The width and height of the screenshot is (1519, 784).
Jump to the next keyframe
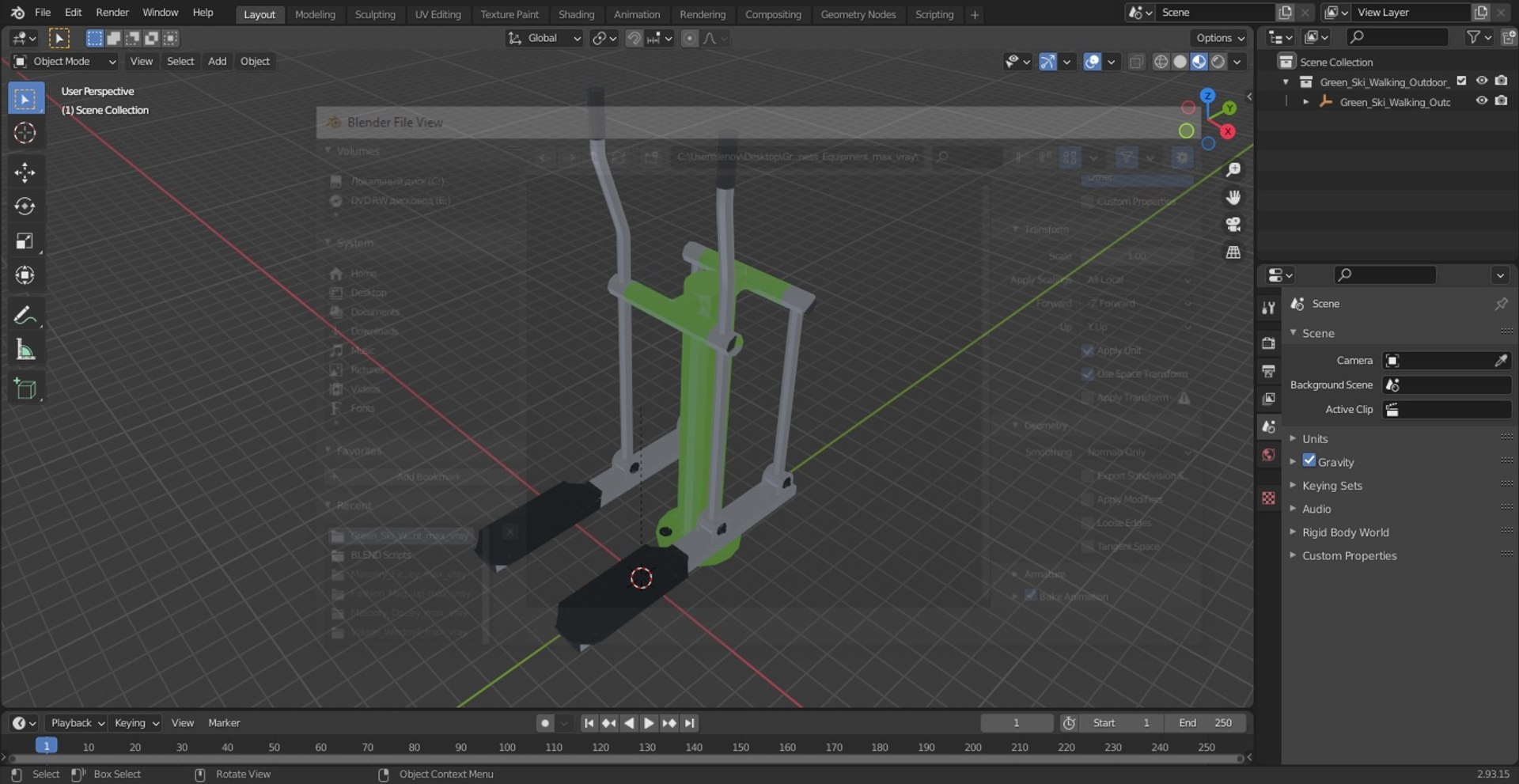point(669,723)
